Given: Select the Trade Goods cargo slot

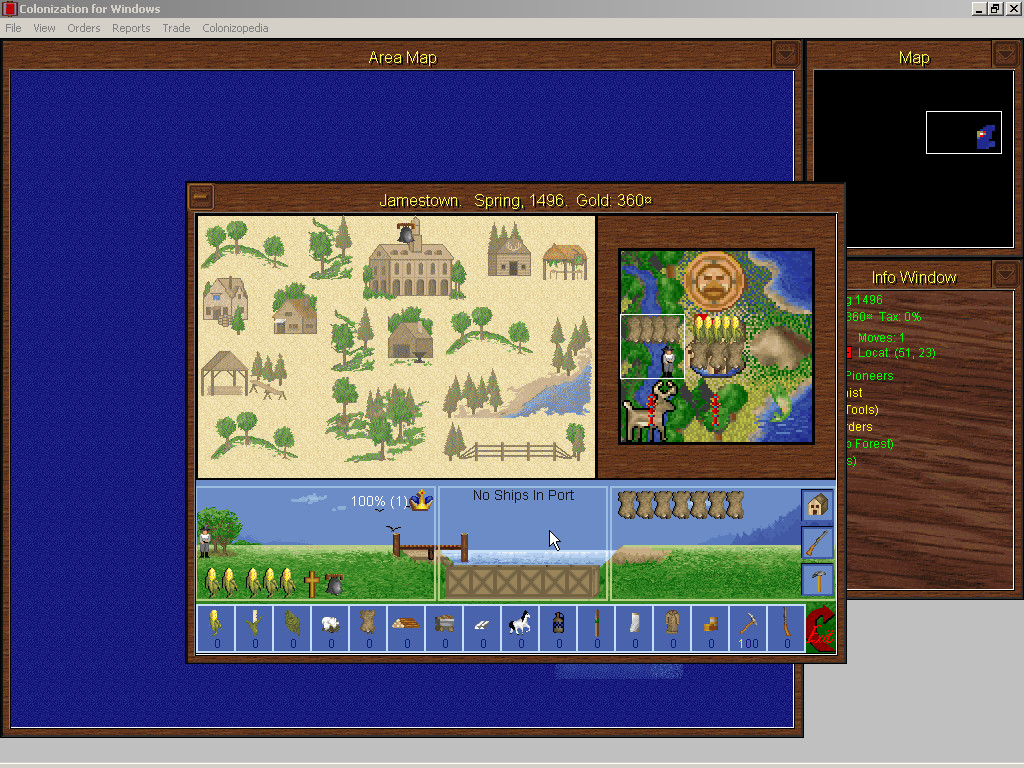Looking at the screenshot, I should point(711,629).
